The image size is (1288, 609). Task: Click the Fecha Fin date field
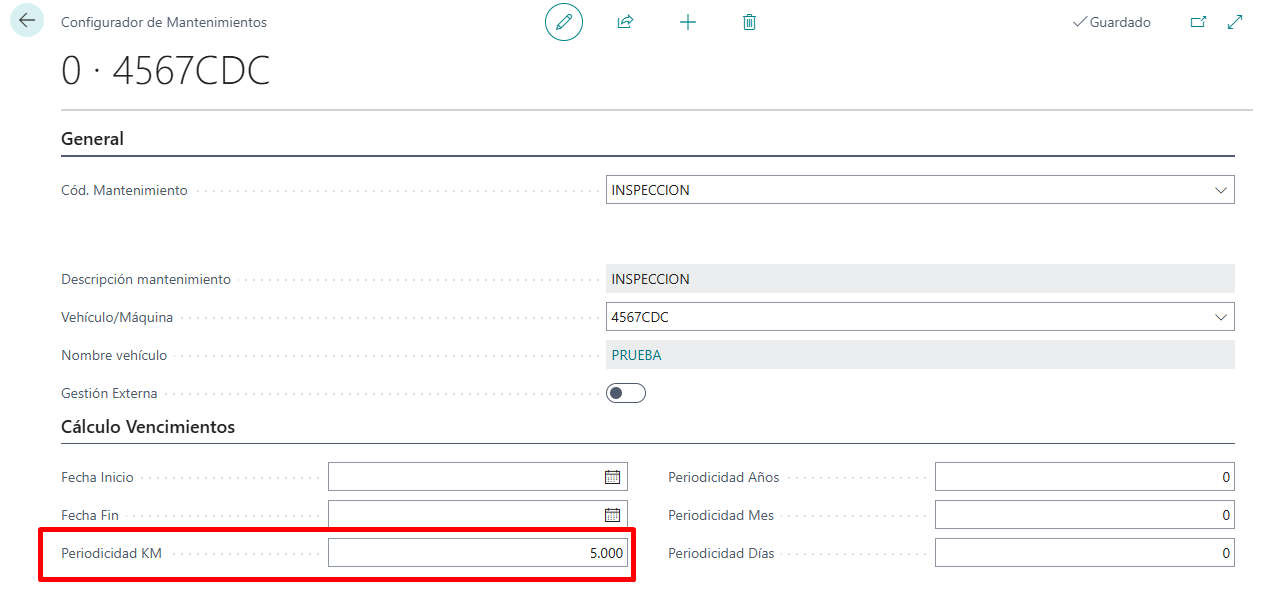[x=478, y=515]
